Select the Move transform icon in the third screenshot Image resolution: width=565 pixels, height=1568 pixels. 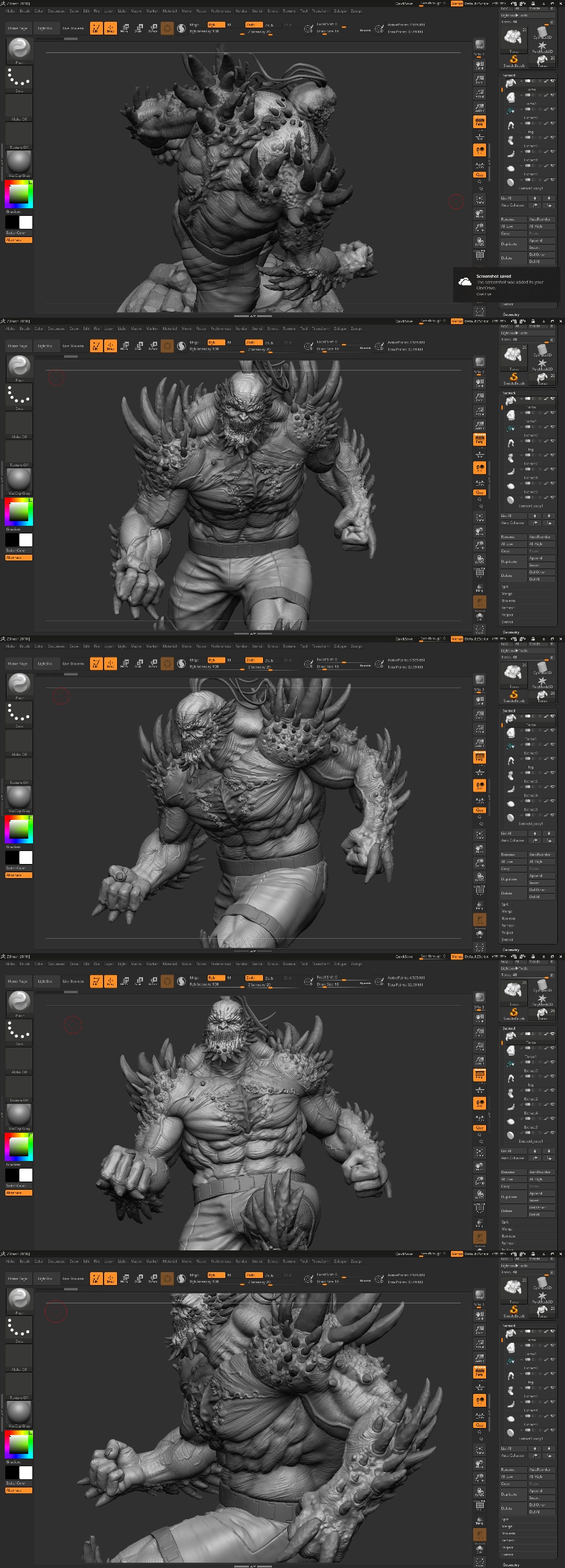125,663
